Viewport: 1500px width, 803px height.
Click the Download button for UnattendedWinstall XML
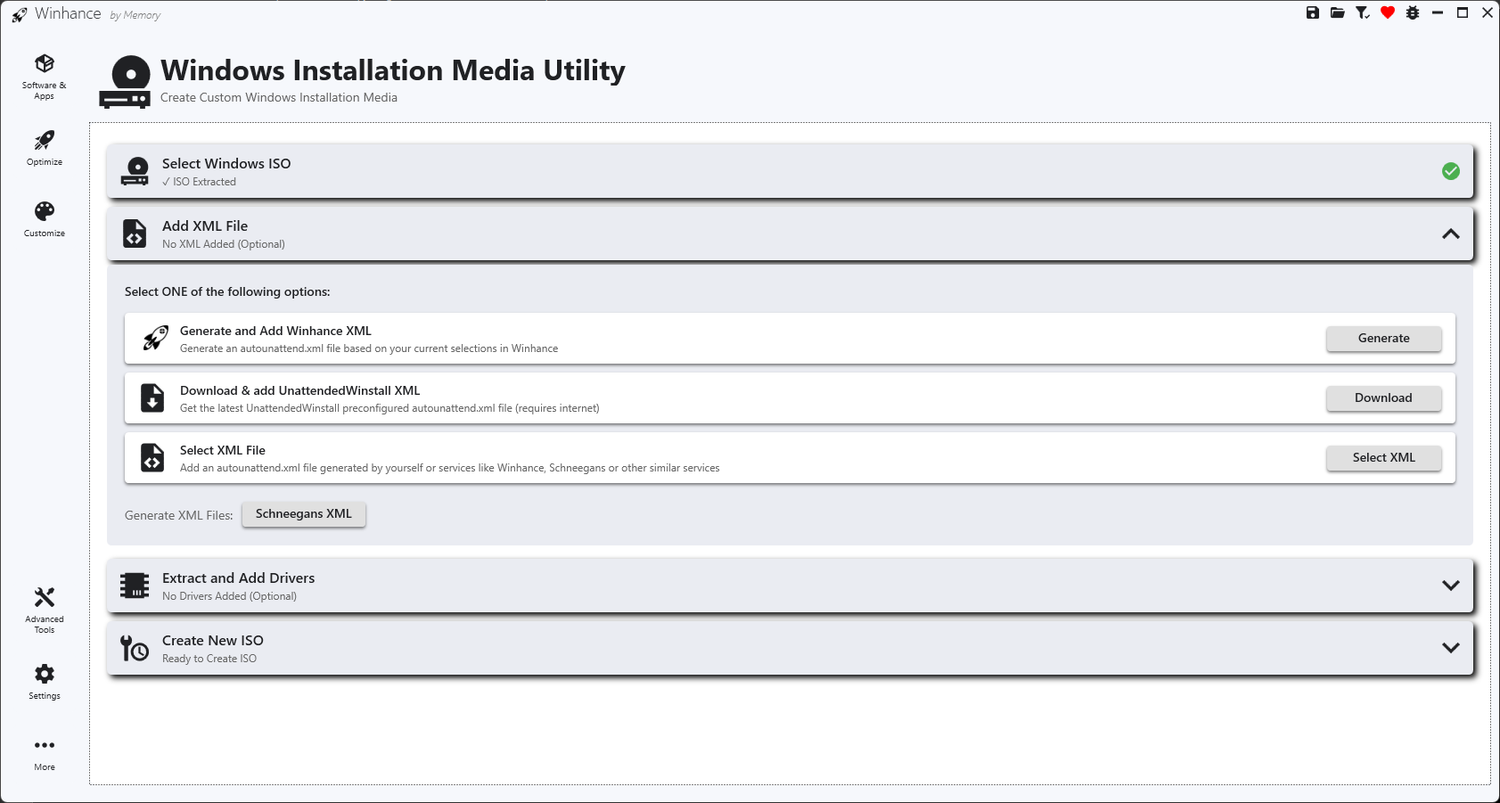[1384, 398]
